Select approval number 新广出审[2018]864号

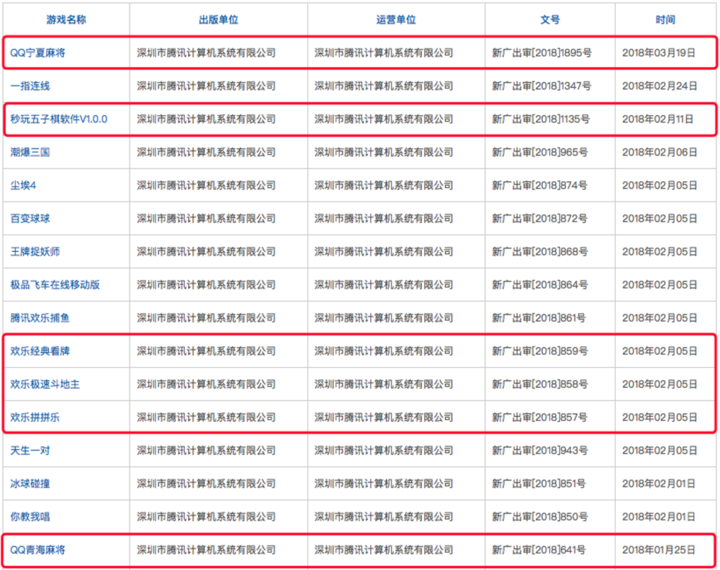(x=540, y=284)
